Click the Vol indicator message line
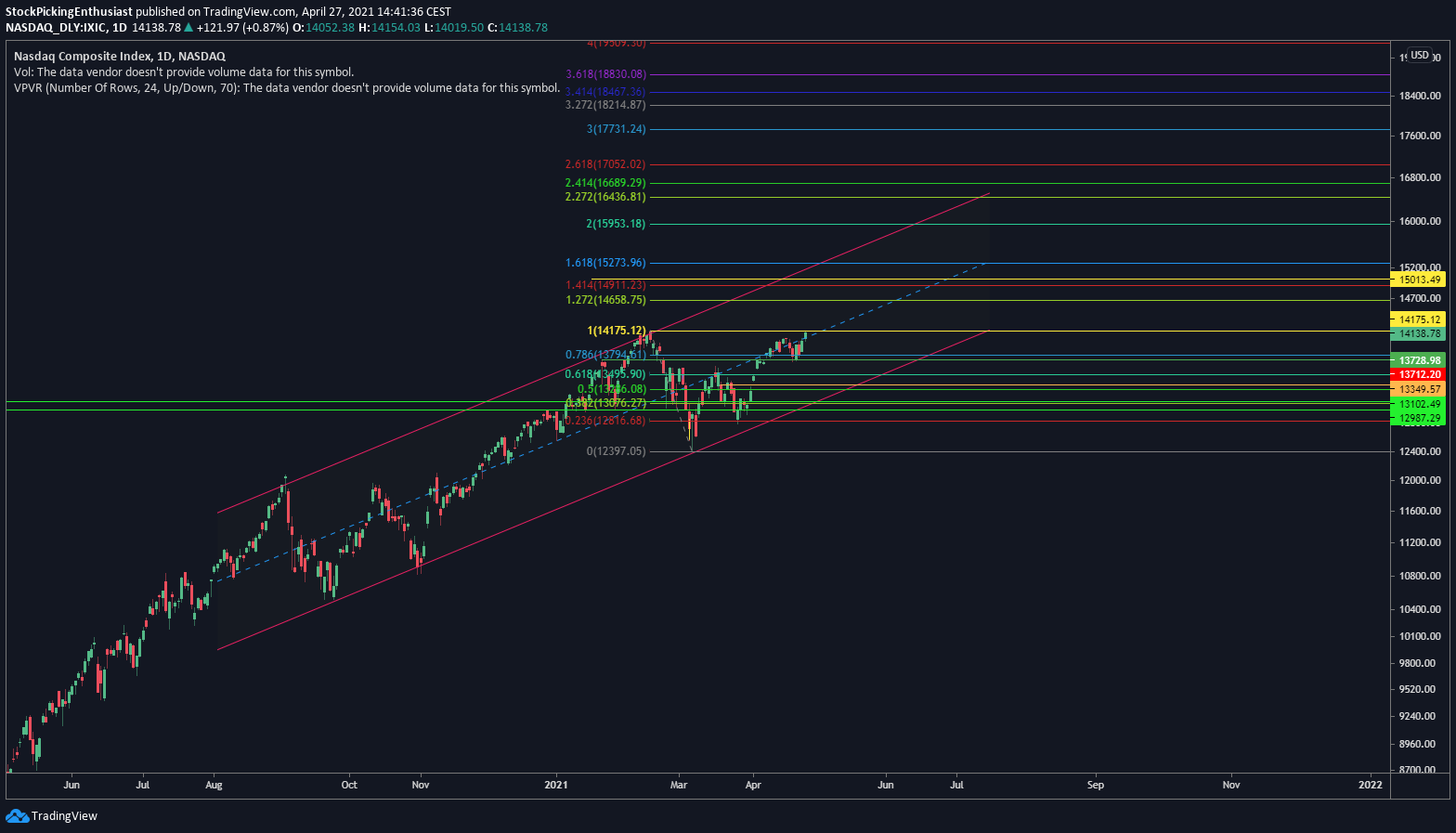Image resolution: width=1456 pixels, height=833 pixels. (x=184, y=72)
